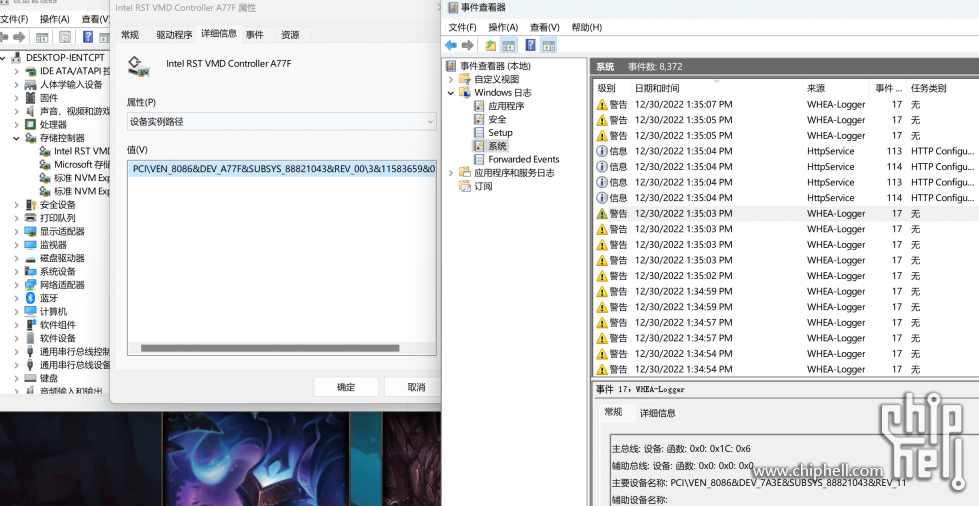Open 操作(A) menu in Event Viewer
Image resolution: width=979 pixels, height=506 pixels.
(x=503, y=27)
